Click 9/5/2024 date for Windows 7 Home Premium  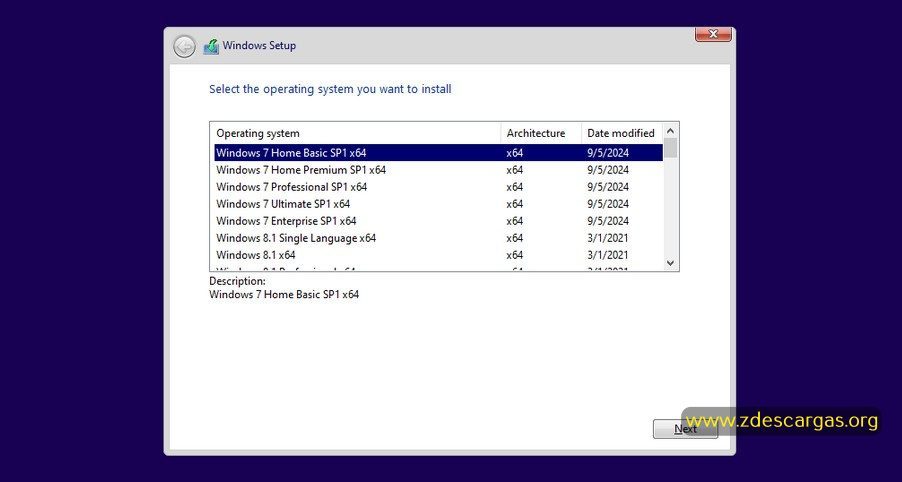click(608, 170)
